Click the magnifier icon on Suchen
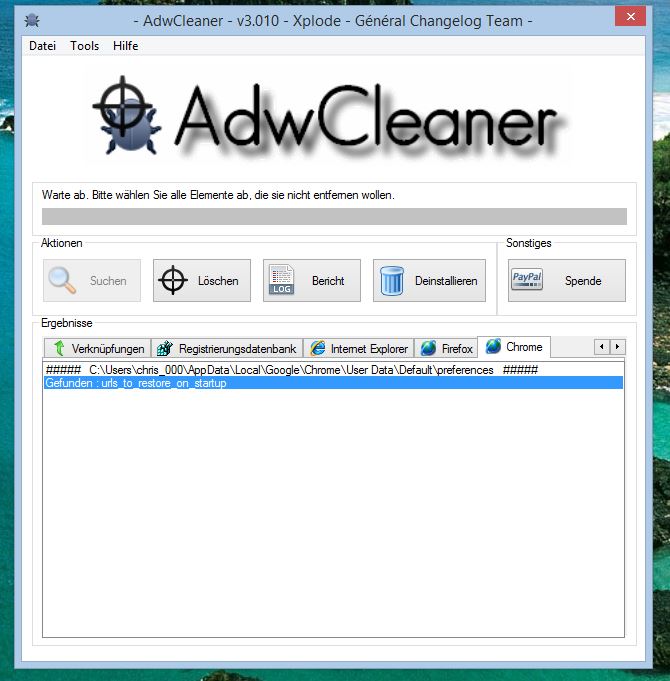The width and height of the screenshot is (670, 681). tap(62, 281)
